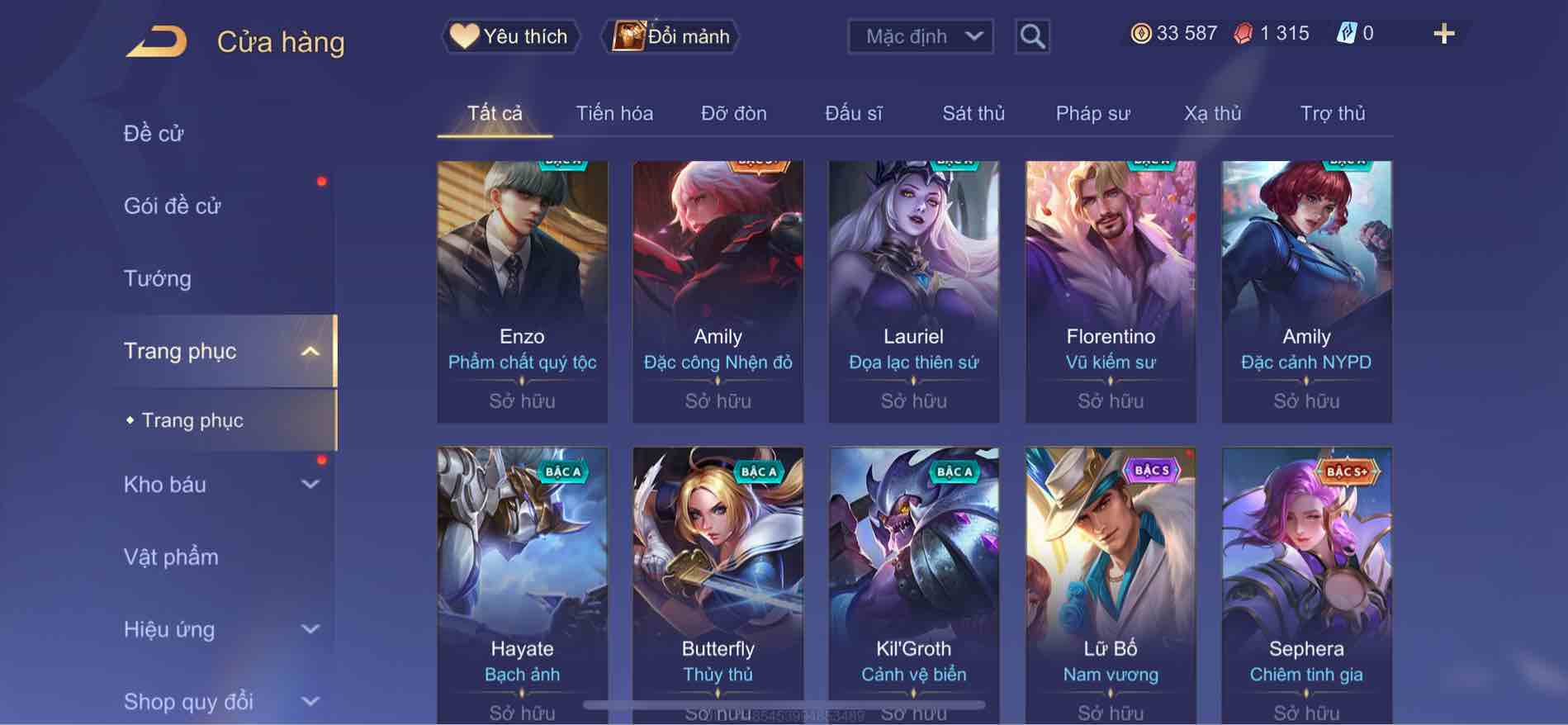Open search with the magnifier icon
The image size is (1568, 725).
(x=1032, y=36)
